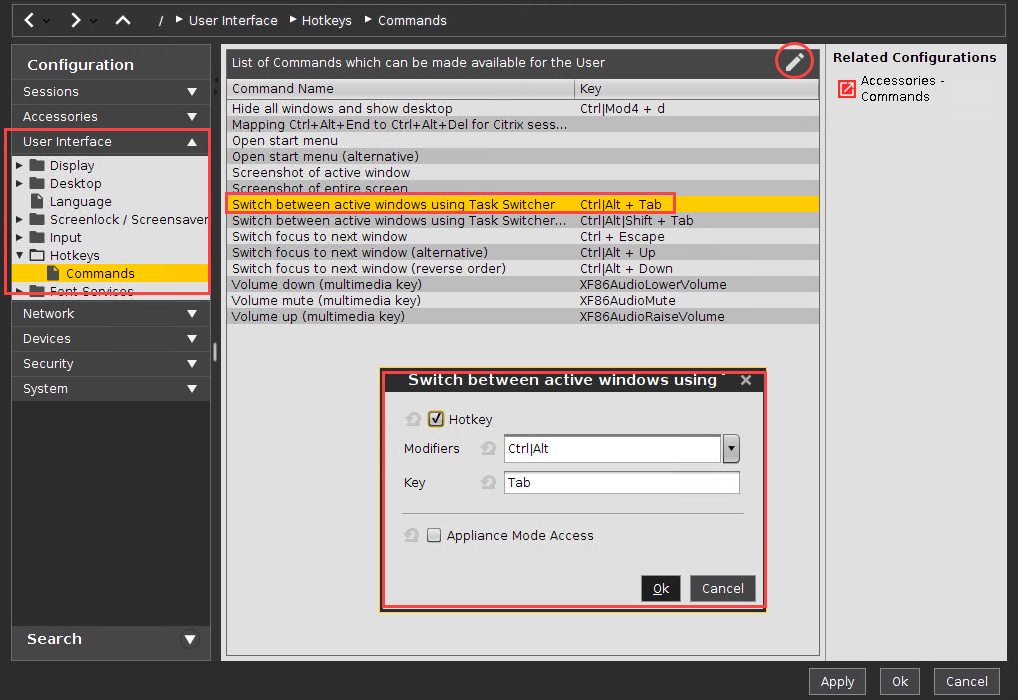Confirm the dialog with Ok

660,588
